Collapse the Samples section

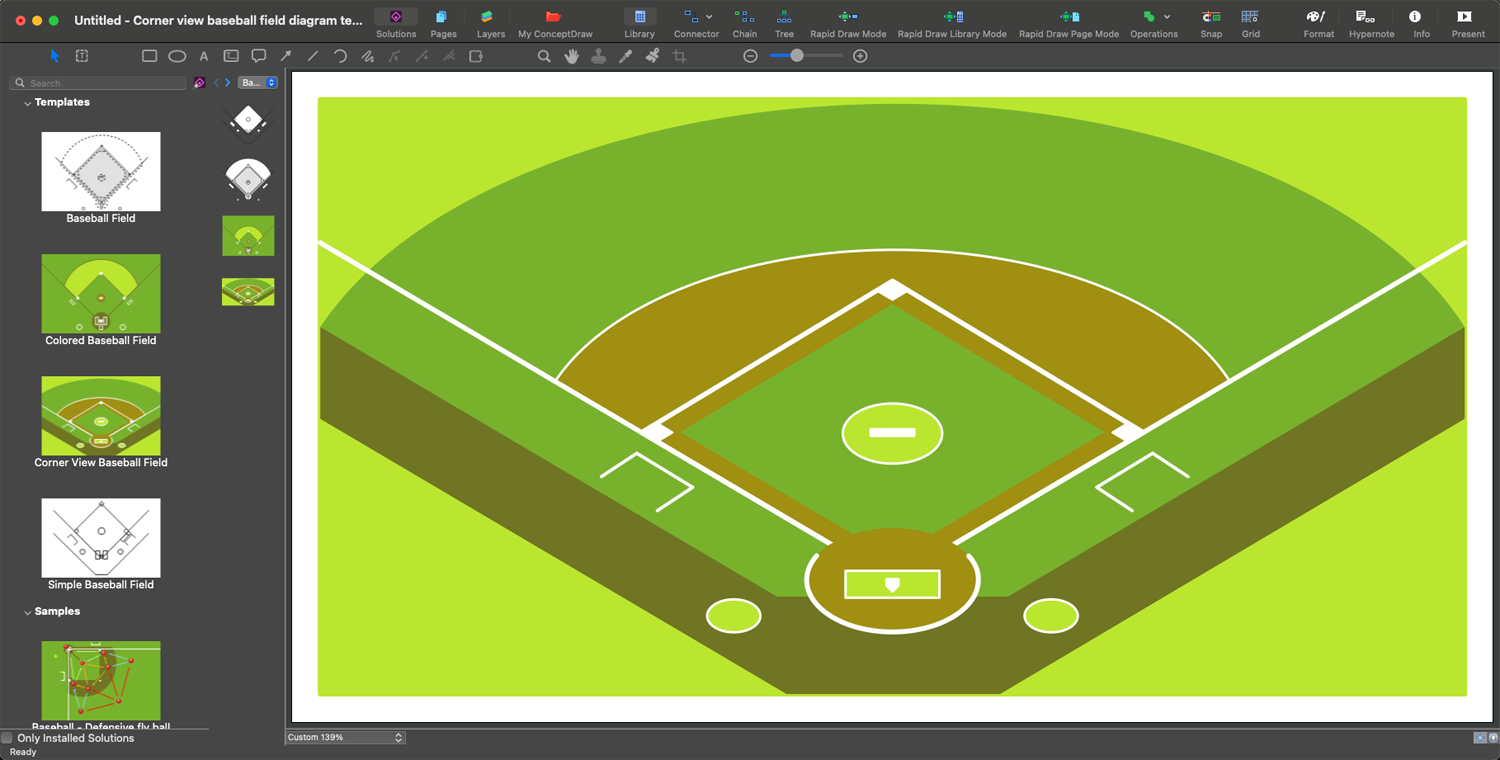click(x=27, y=612)
